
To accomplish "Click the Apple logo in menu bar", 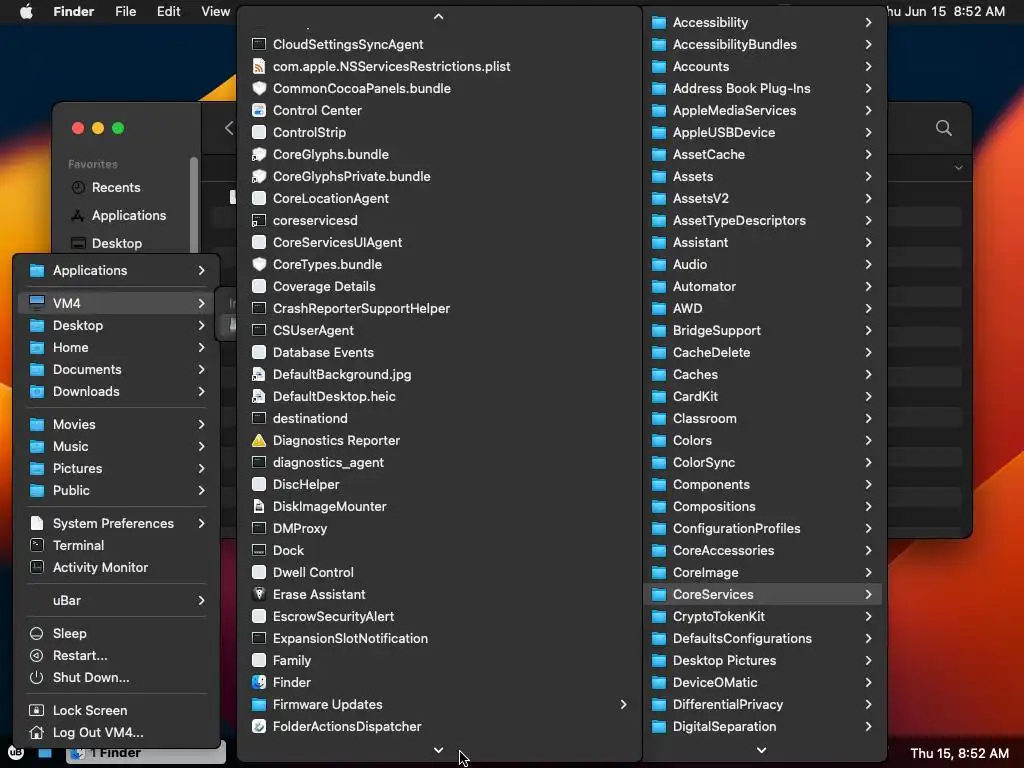I will (x=26, y=11).
